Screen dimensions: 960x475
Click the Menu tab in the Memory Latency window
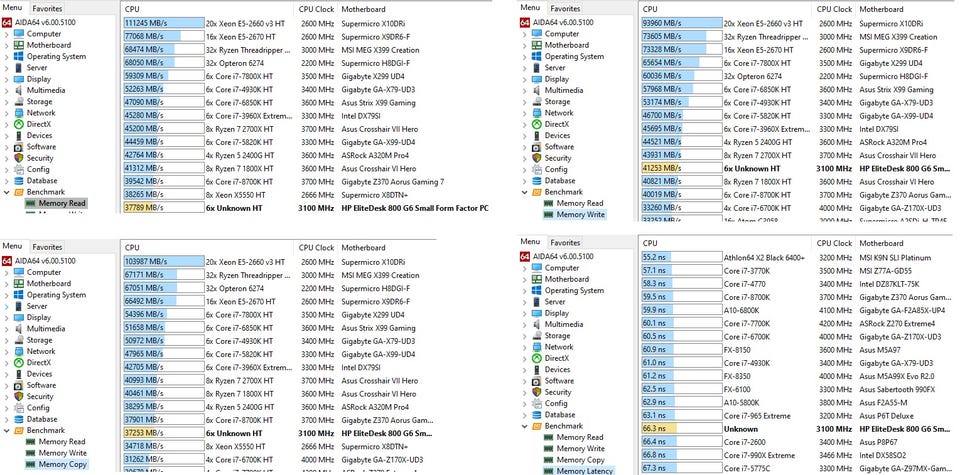click(x=530, y=242)
